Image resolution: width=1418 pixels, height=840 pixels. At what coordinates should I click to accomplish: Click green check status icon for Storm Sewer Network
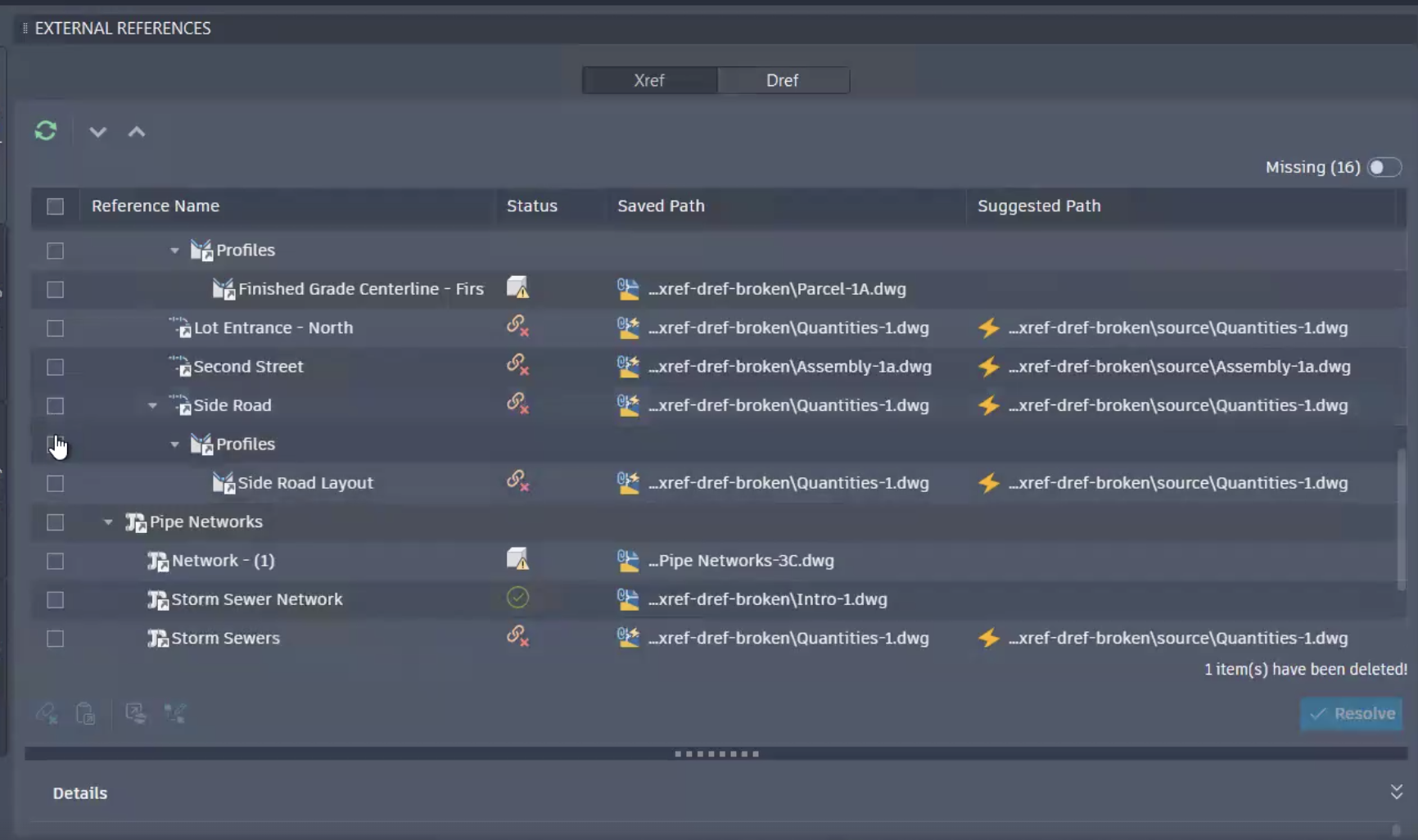(517, 598)
